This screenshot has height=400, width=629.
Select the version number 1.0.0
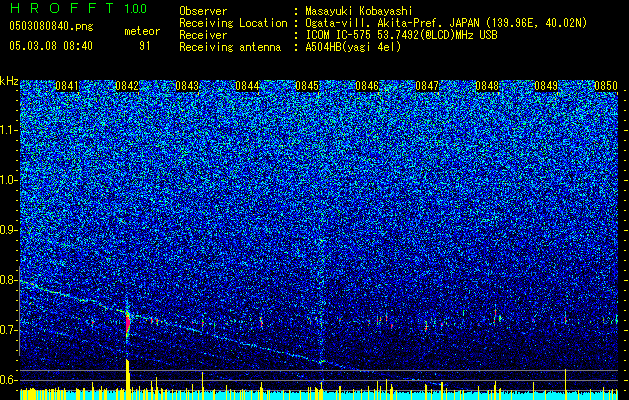[x=136, y=9]
